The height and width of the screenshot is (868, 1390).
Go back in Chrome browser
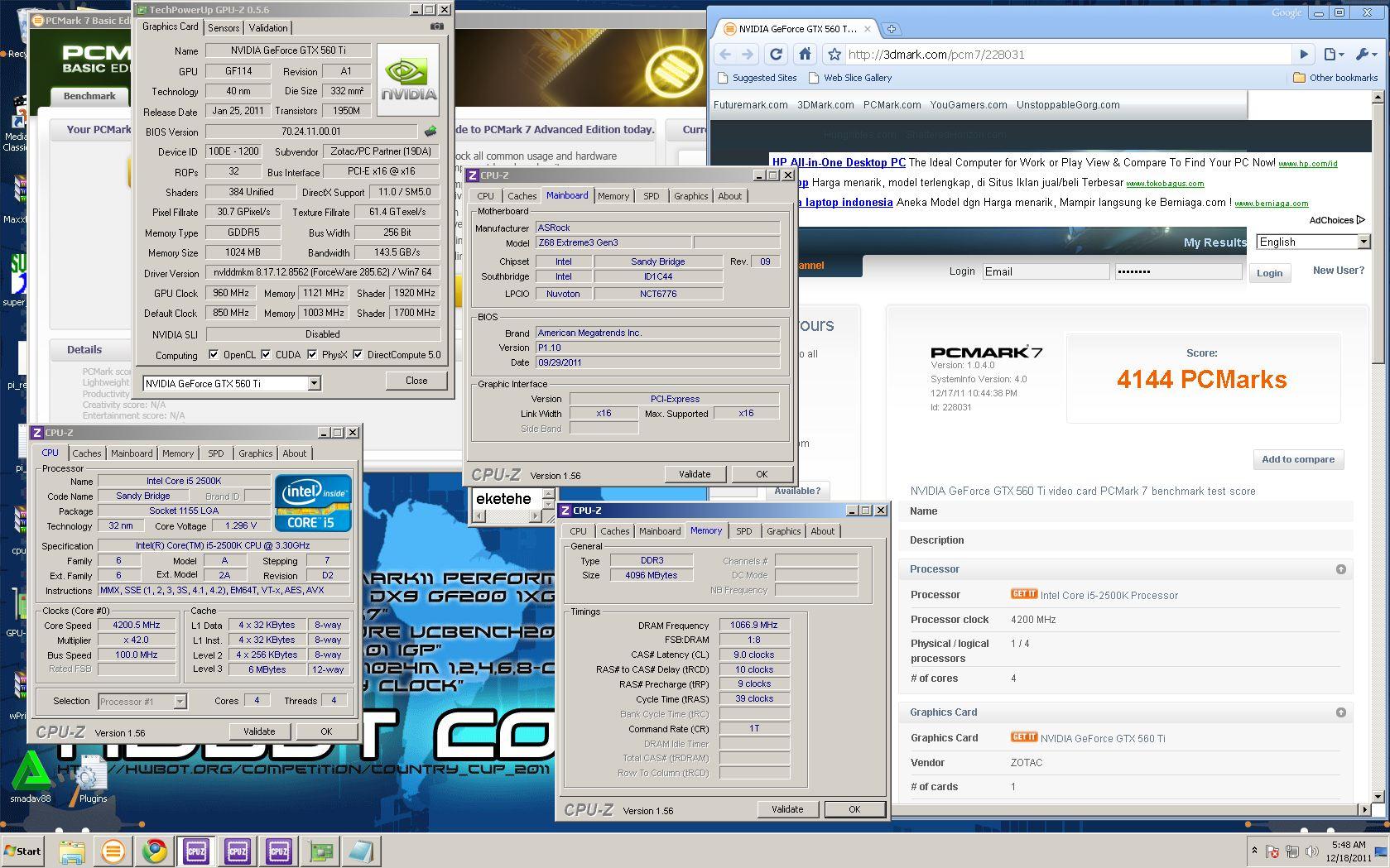[x=725, y=55]
